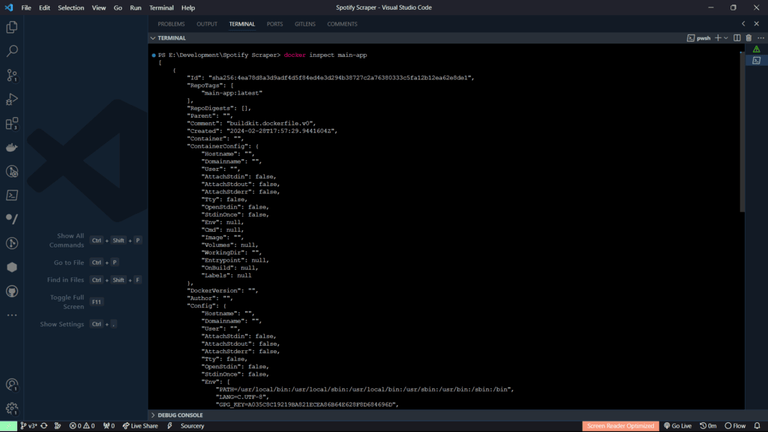The height and width of the screenshot is (432, 768).
Task: Open the GitHub view in activity bar
Action: click(x=12, y=291)
